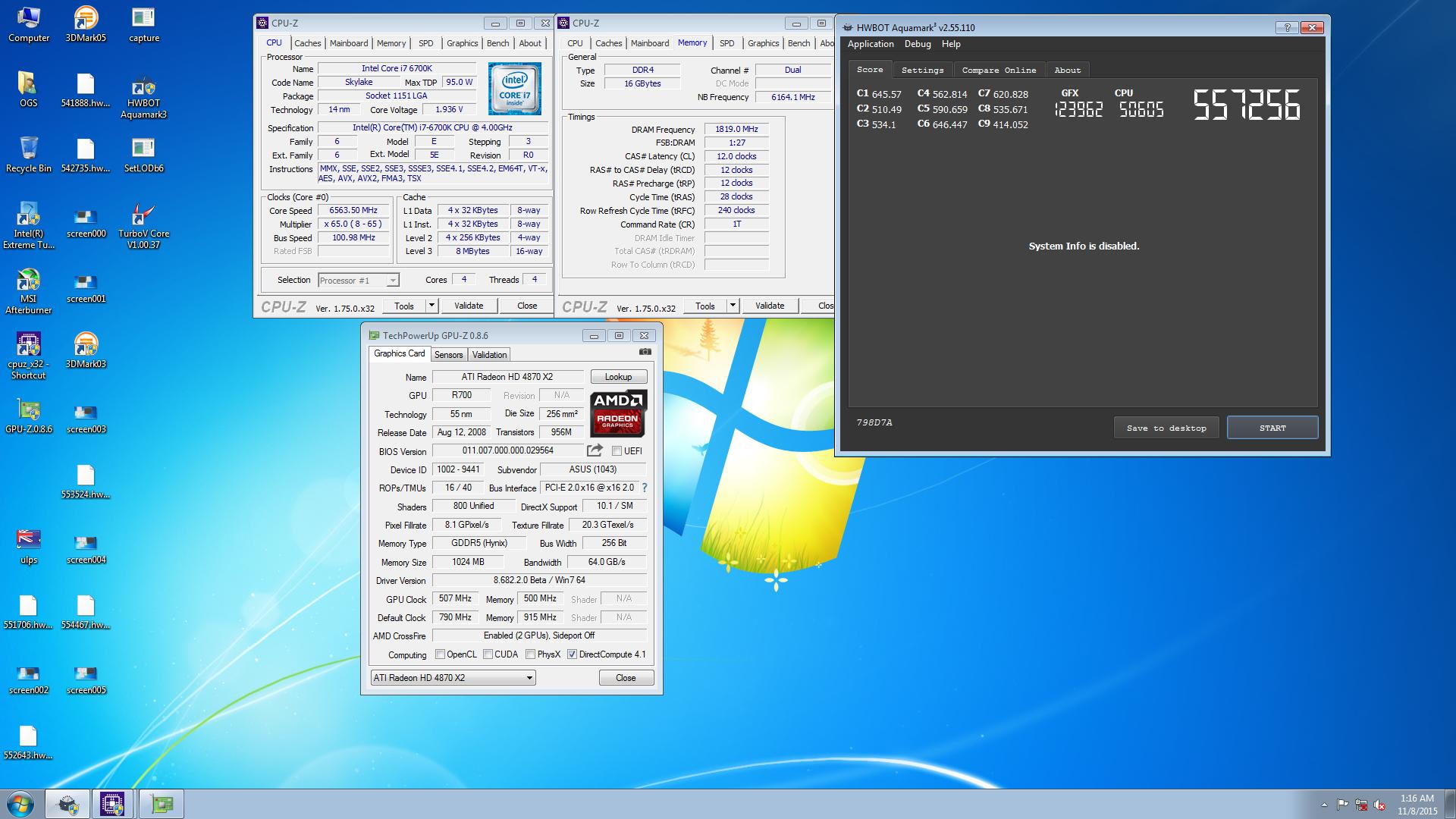Click the Close button in GPU-Z
Screen dimensions: 1456x819
point(626,678)
